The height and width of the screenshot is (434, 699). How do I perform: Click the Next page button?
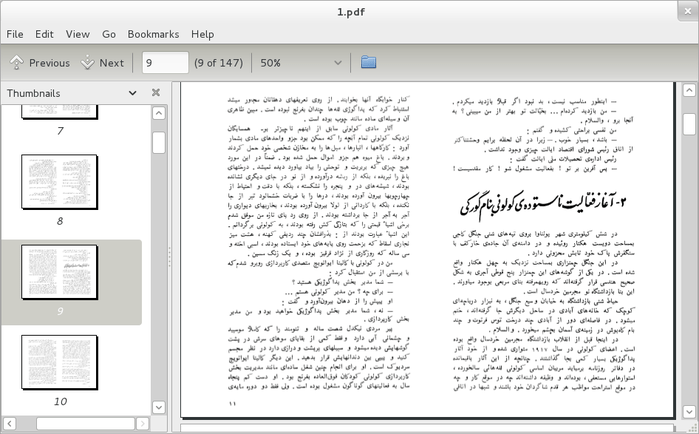[x=102, y=62]
